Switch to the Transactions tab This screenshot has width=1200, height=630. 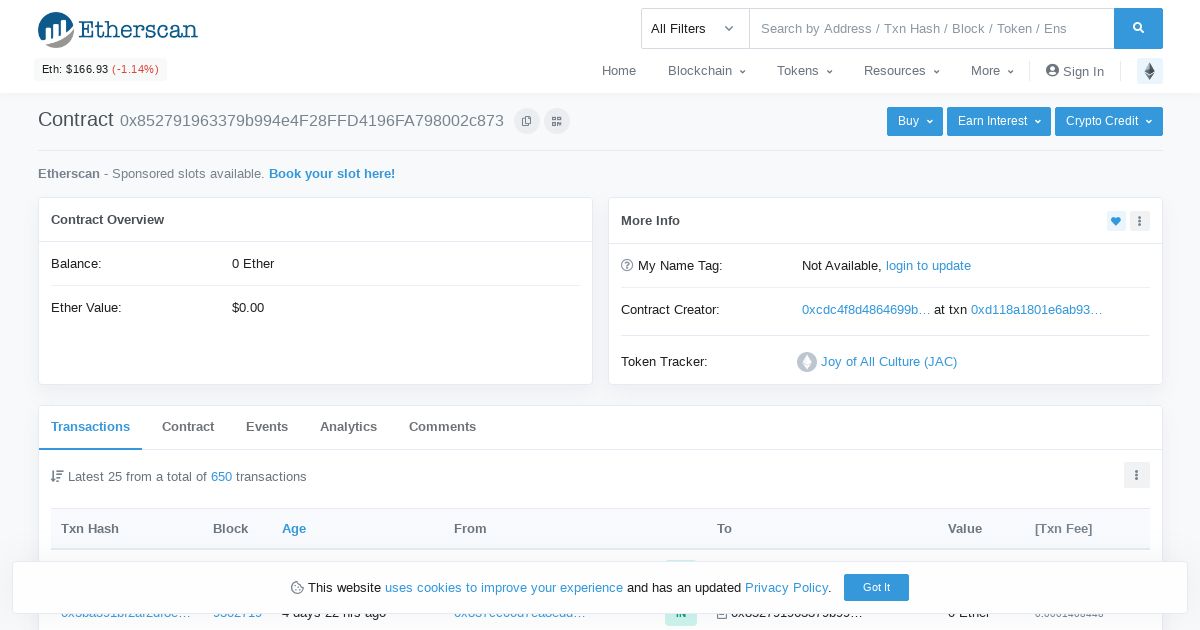click(x=90, y=427)
